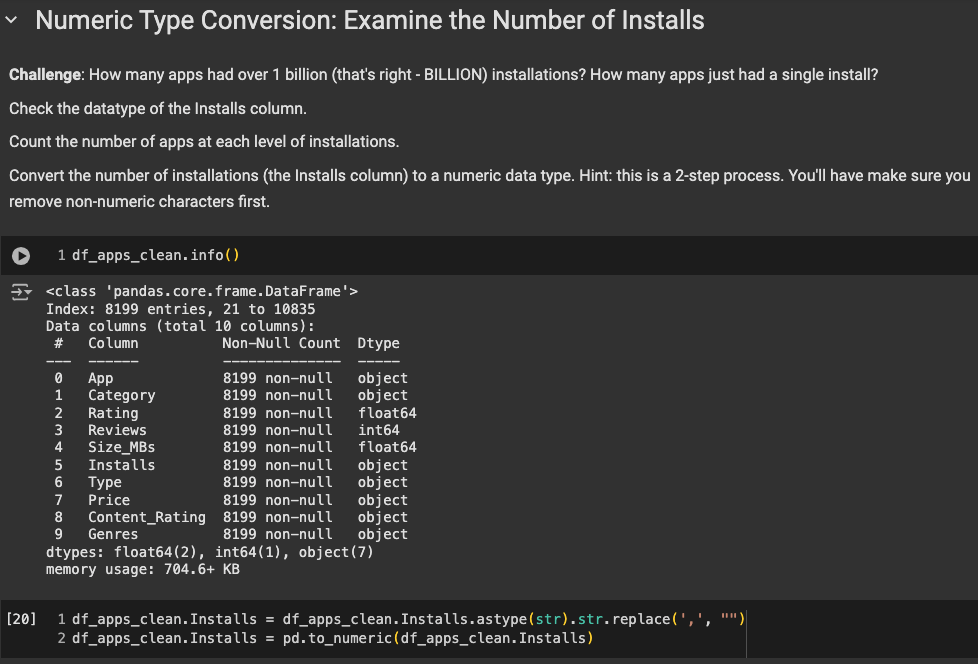The width and height of the screenshot is (978, 664).
Task: Click code line with str.replace
Action: point(409,619)
